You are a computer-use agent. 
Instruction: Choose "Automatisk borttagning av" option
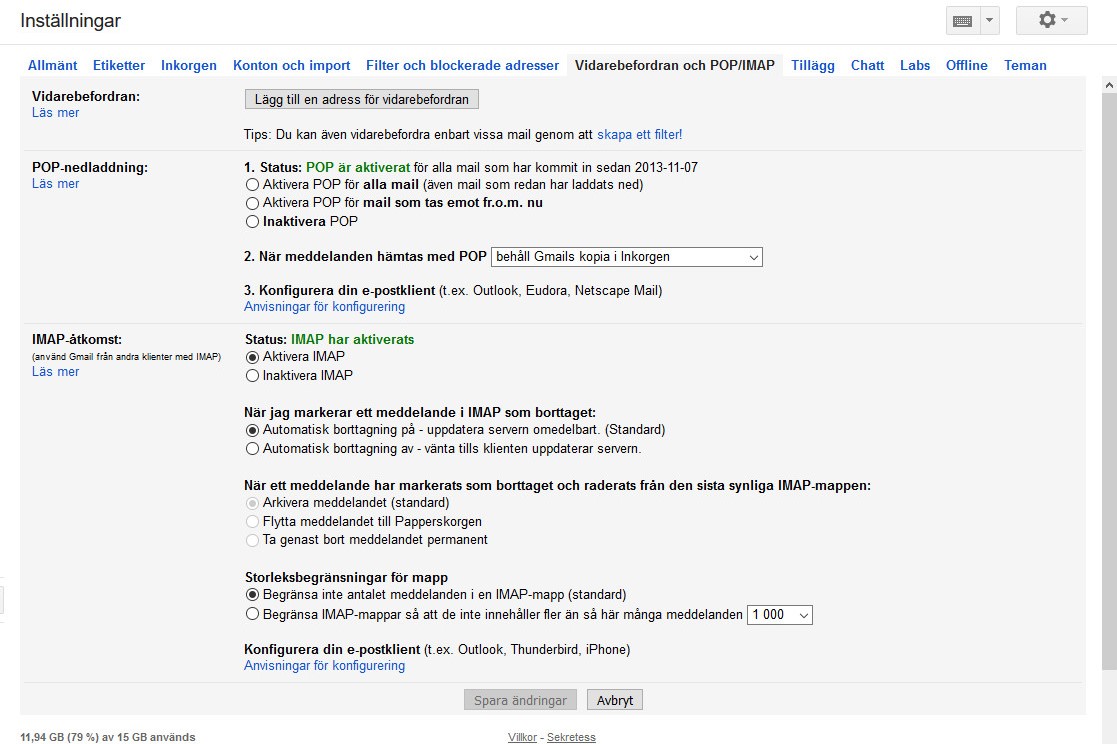point(252,450)
